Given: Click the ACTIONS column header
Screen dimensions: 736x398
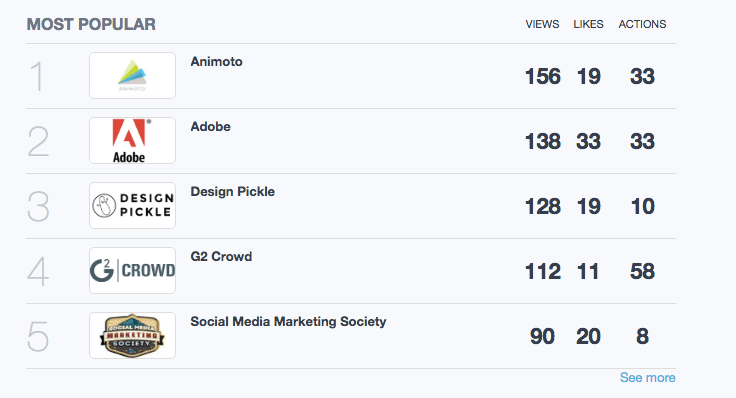Looking at the screenshot, I should pyautogui.click(x=642, y=24).
